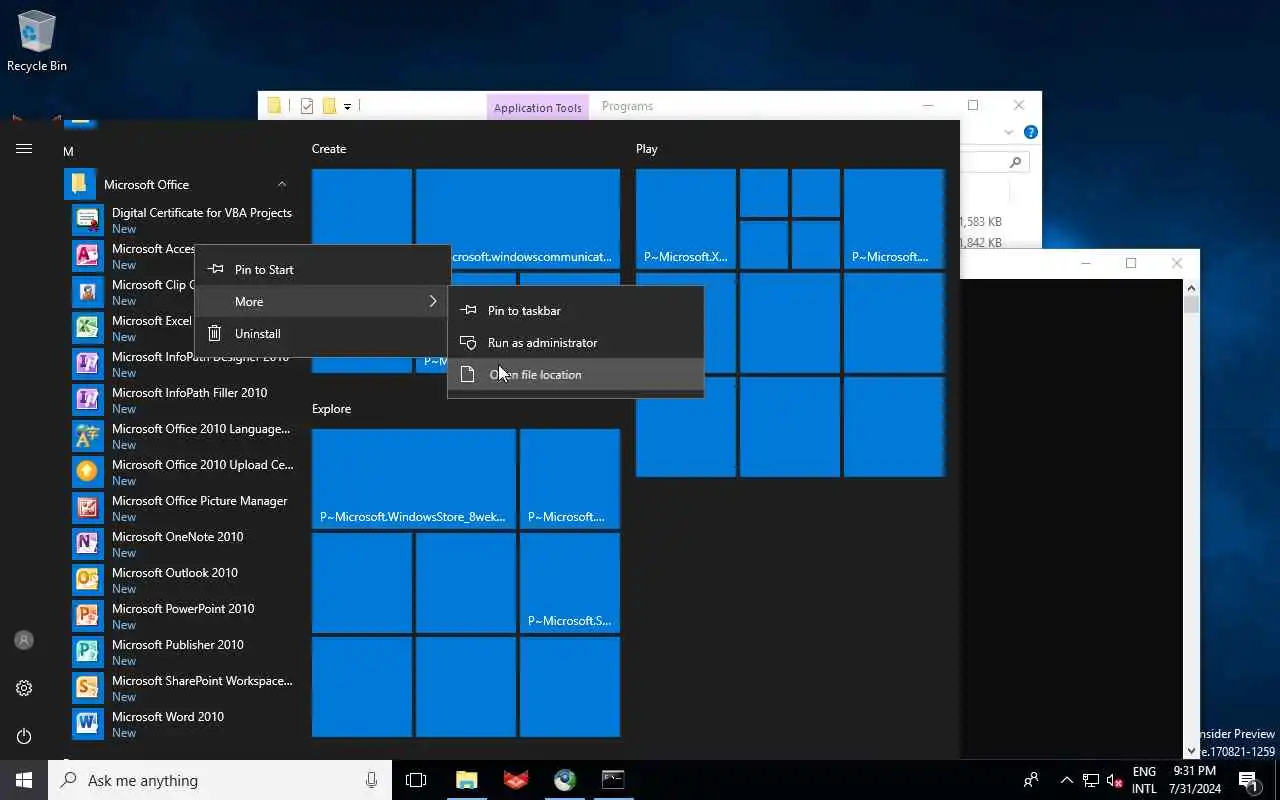Image resolution: width=1280 pixels, height=800 pixels.
Task: Click the Microsoft Excel app icon
Action: coord(88,328)
